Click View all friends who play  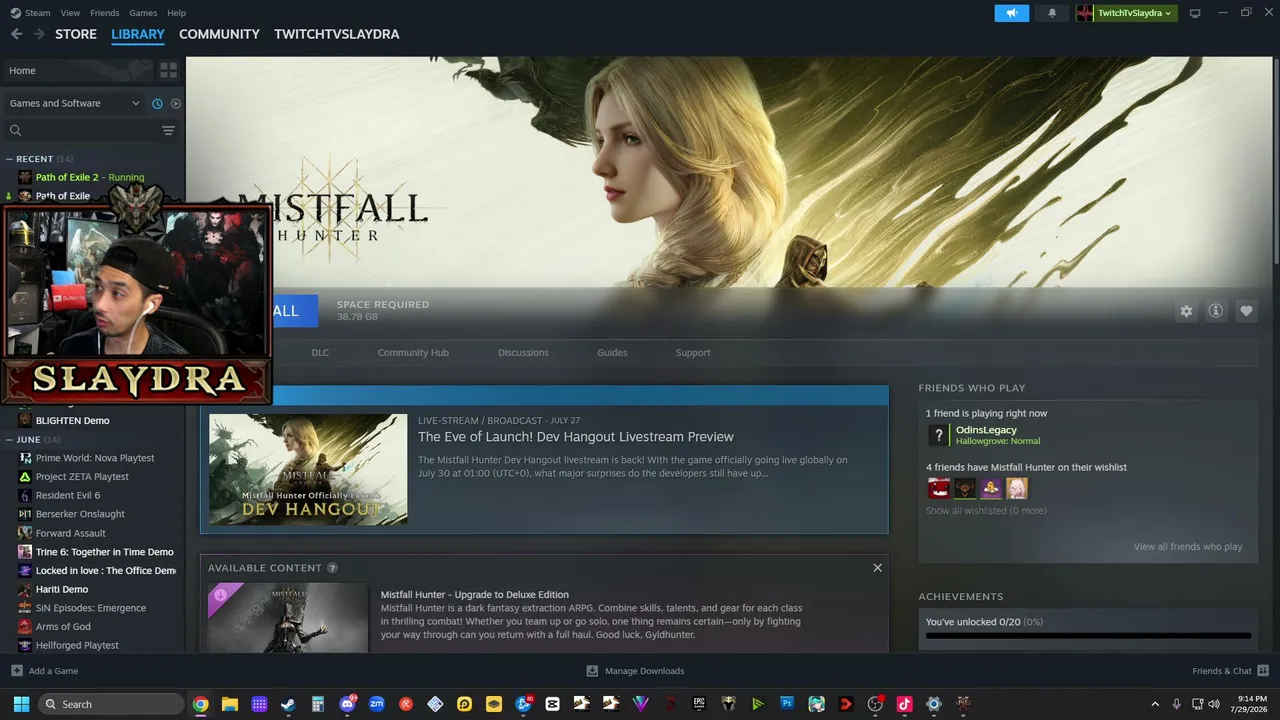[1188, 547]
